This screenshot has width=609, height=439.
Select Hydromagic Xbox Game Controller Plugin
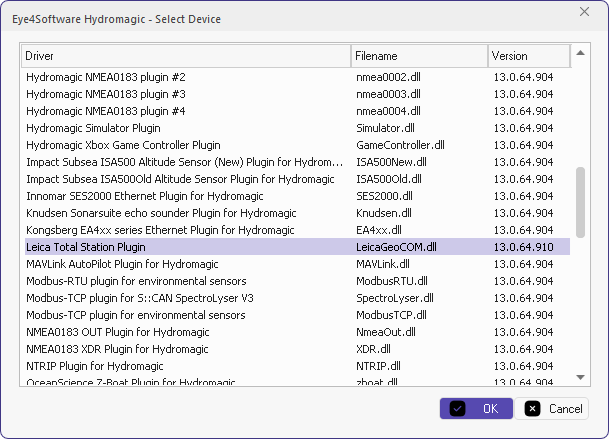click(298, 145)
